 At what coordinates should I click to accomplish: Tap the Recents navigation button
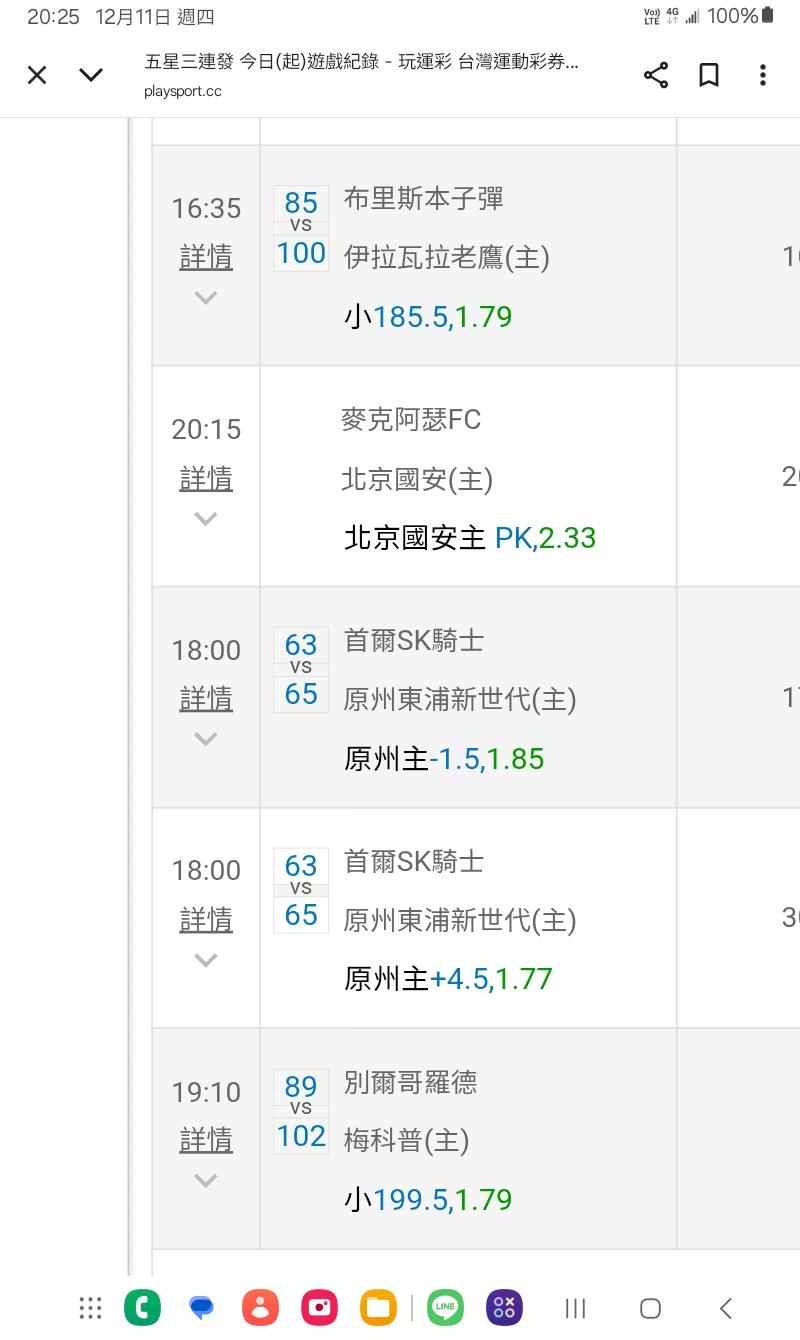pos(575,1307)
